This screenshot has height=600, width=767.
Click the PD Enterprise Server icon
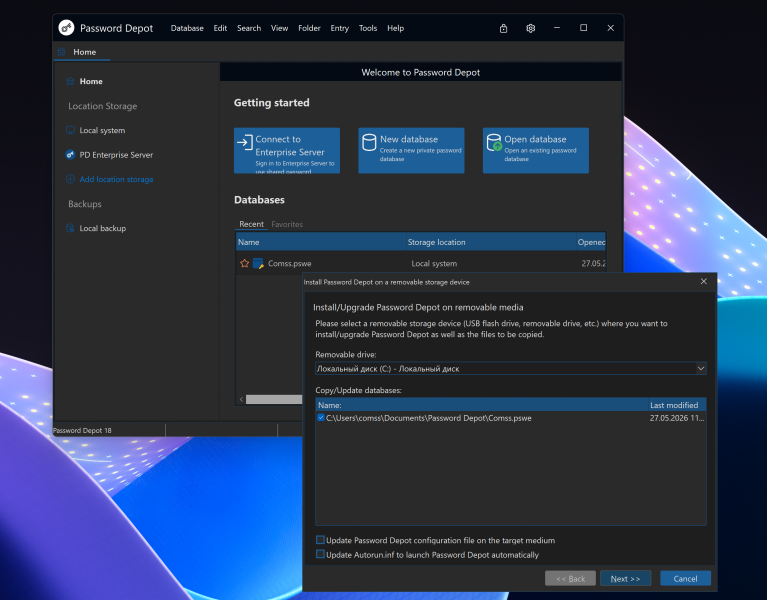[x=70, y=155]
